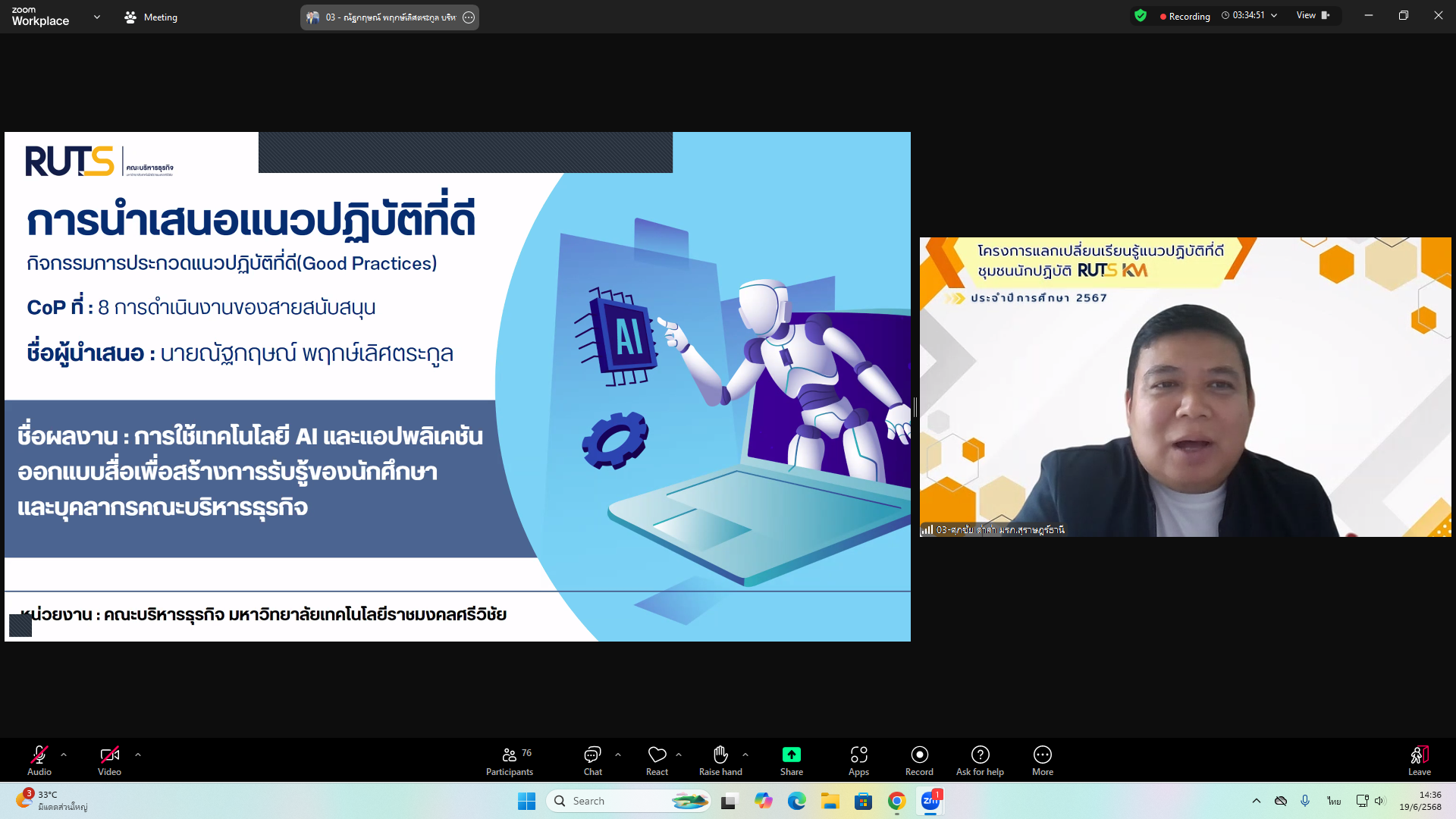Click presenter video thumbnail

(x=1185, y=387)
